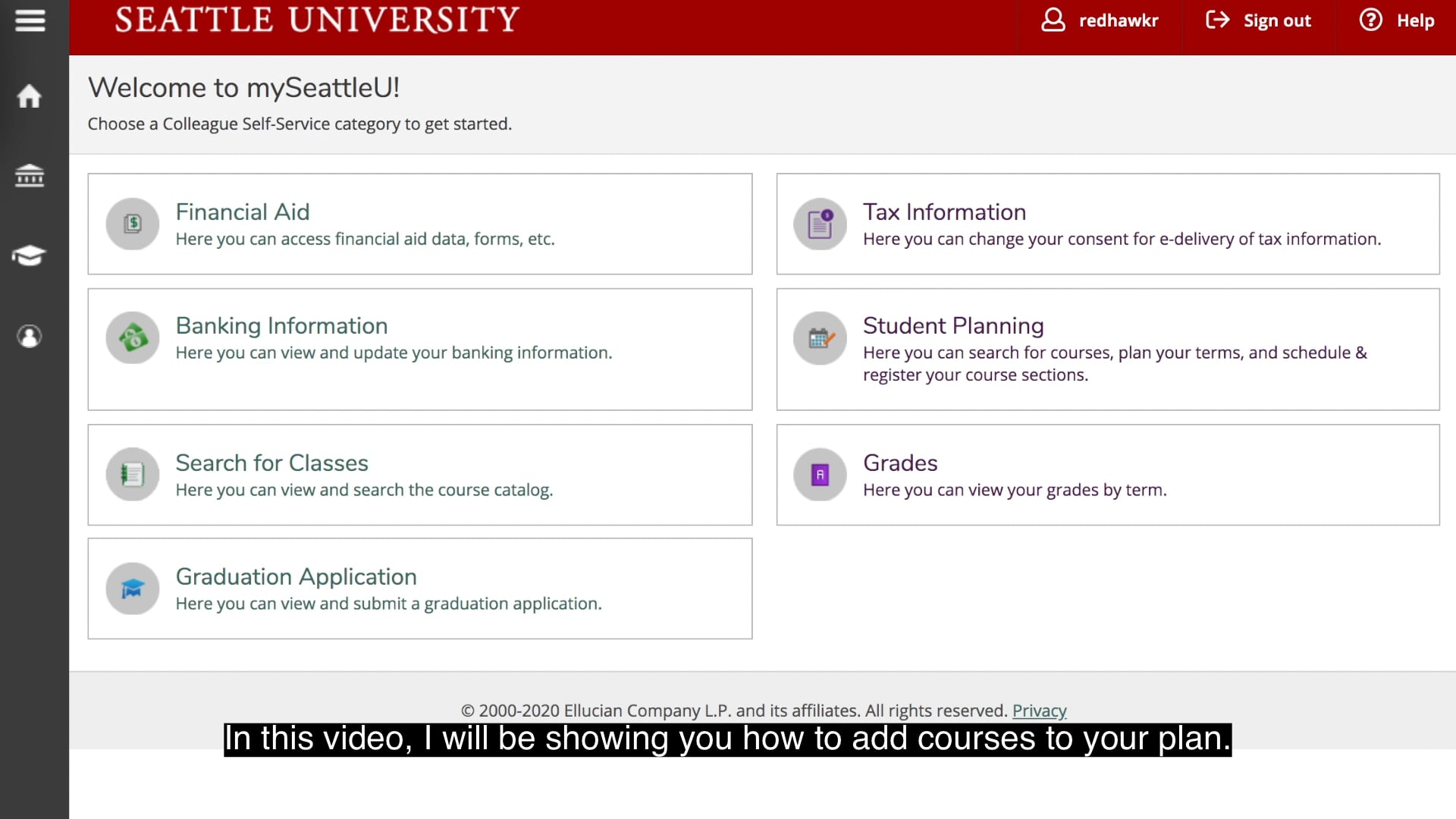This screenshot has width=1456, height=819.
Task: Click the Student Planning calendar icon
Action: [820, 338]
